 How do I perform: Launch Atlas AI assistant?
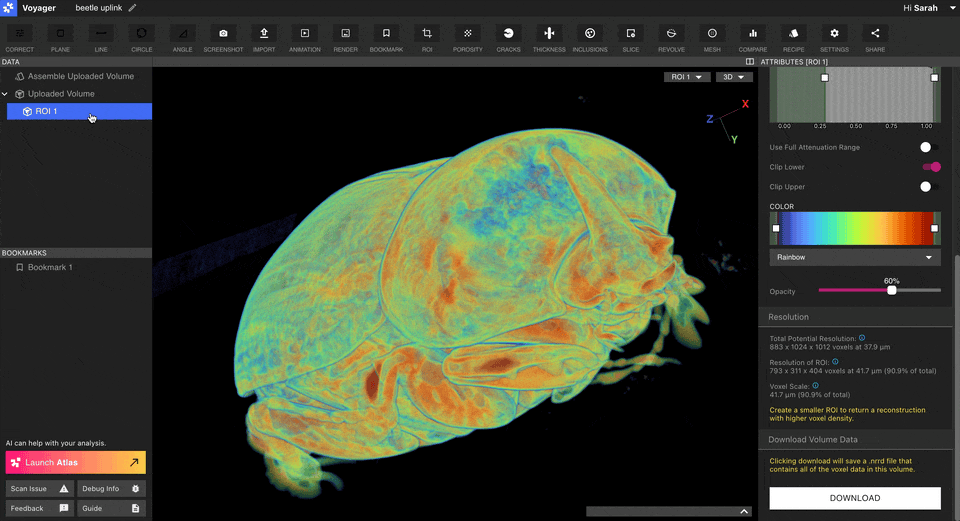[x=76, y=462]
